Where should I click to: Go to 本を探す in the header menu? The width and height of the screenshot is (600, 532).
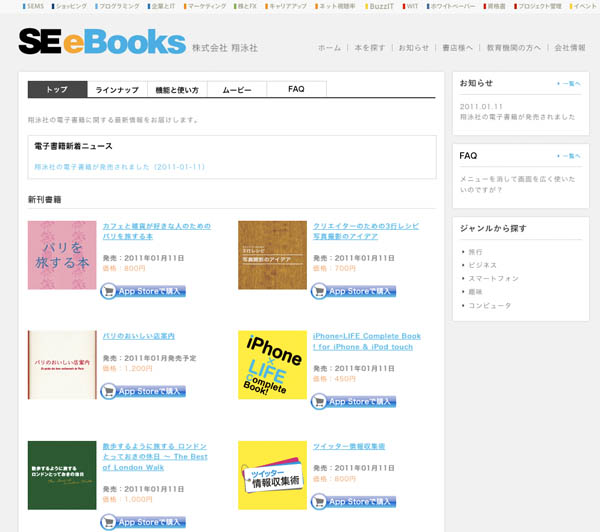click(x=369, y=48)
